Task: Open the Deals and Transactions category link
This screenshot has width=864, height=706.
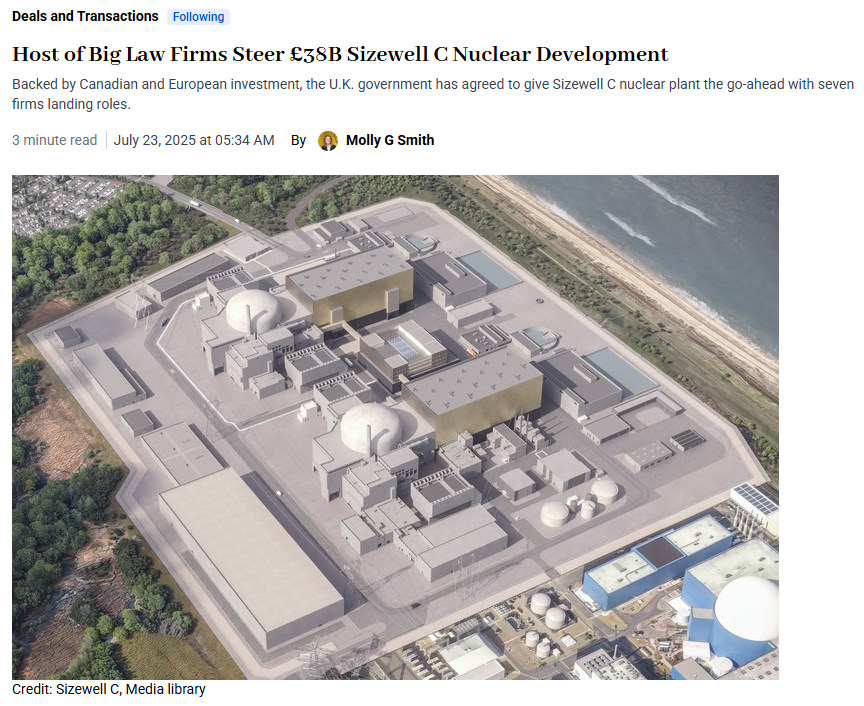Action: tap(85, 17)
